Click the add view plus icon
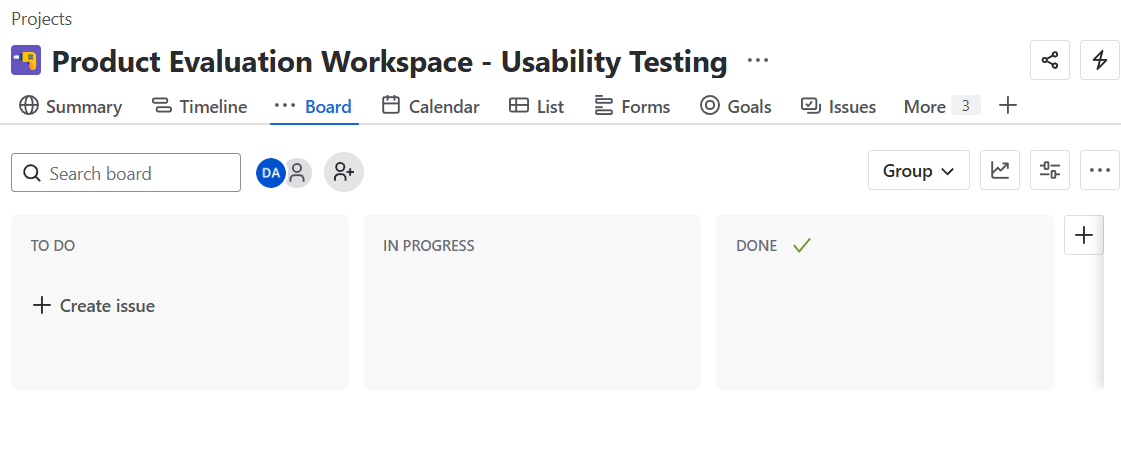 click(1008, 106)
